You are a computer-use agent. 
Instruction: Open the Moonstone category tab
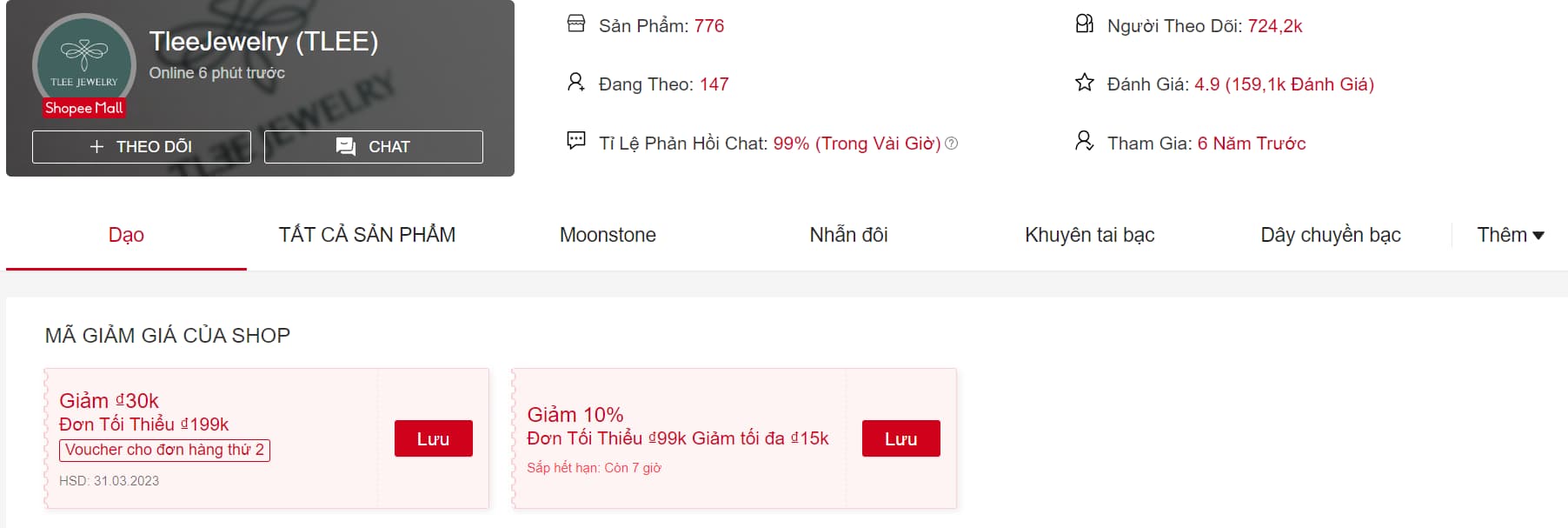pos(608,235)
